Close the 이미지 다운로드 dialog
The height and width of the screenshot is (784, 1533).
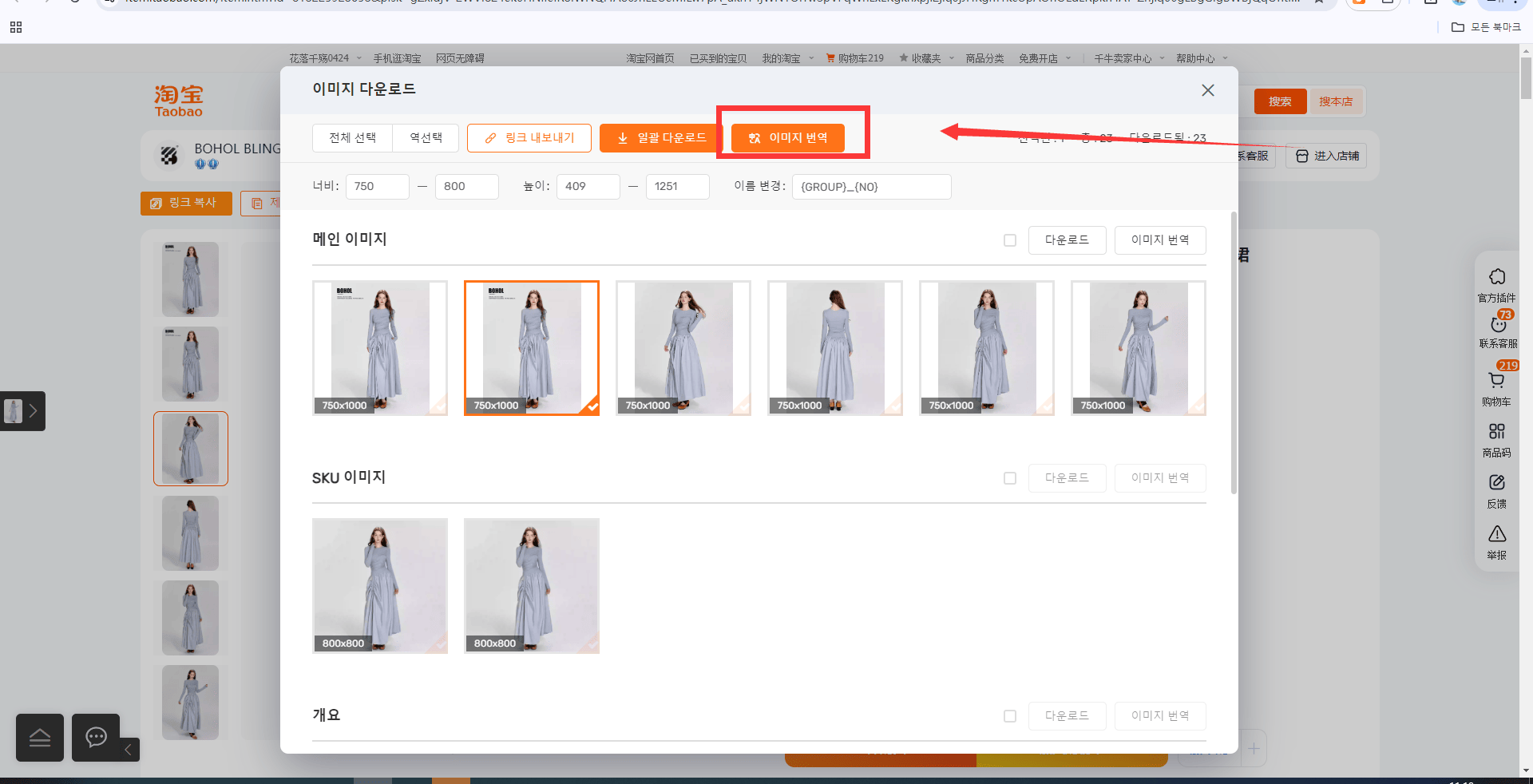[1208, 90]
